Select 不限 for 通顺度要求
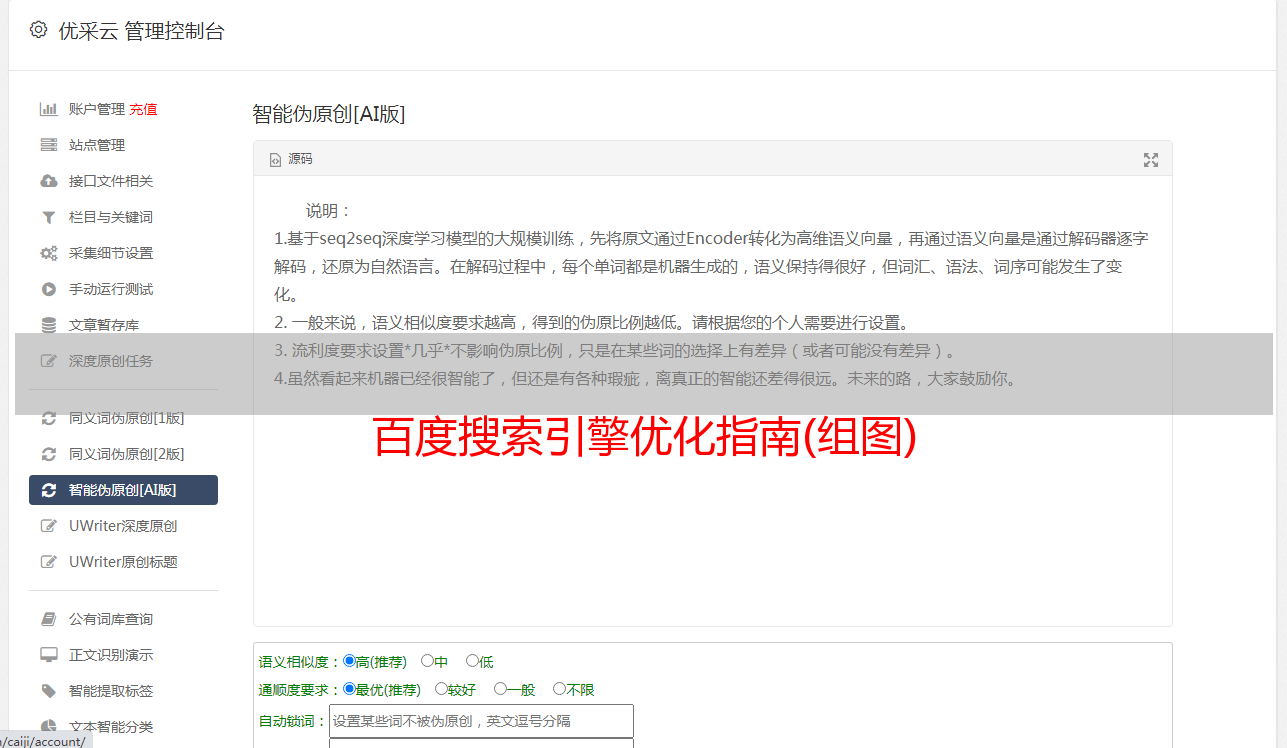1287x748 pixels. [559, 689]
